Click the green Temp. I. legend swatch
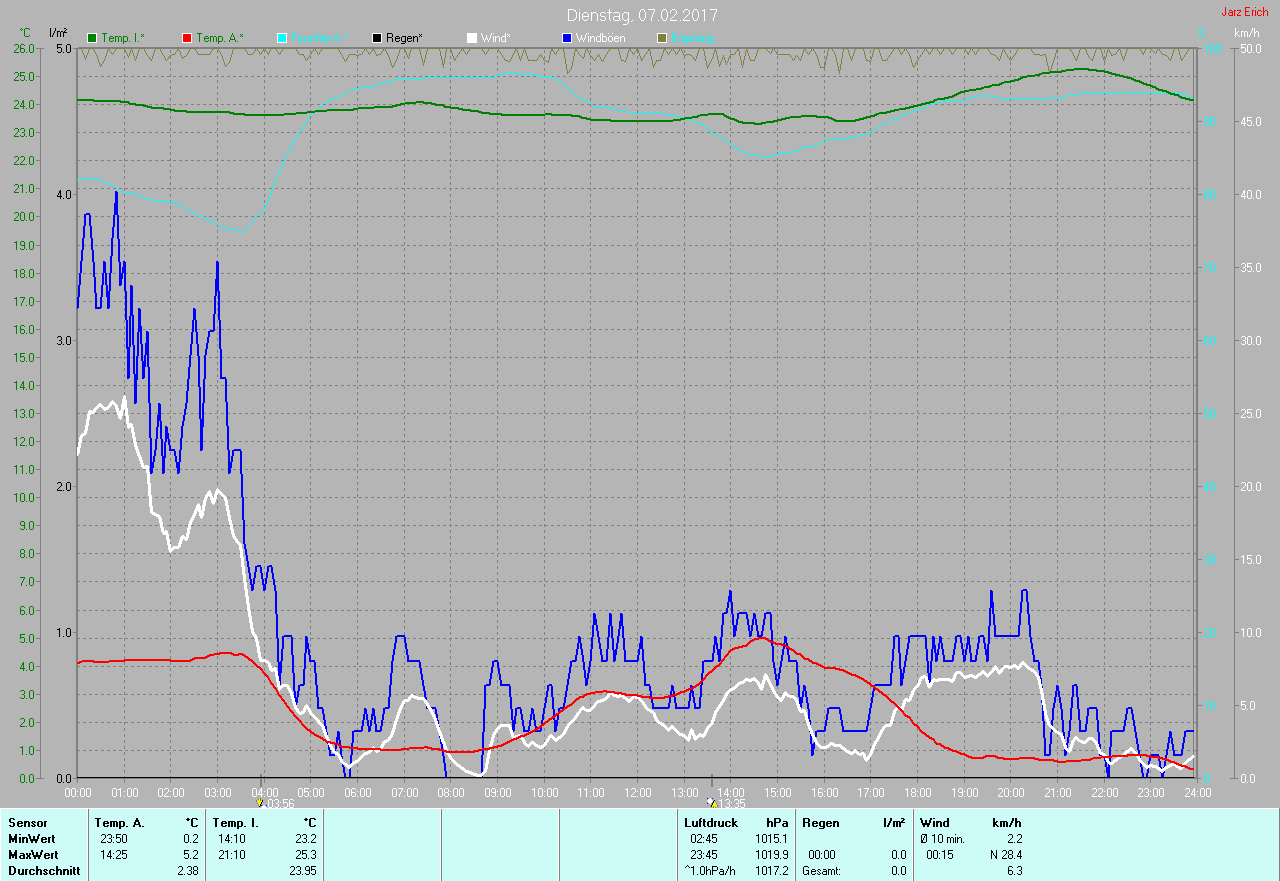Viewport: 1280px width, 881px height. click(93, 38)
